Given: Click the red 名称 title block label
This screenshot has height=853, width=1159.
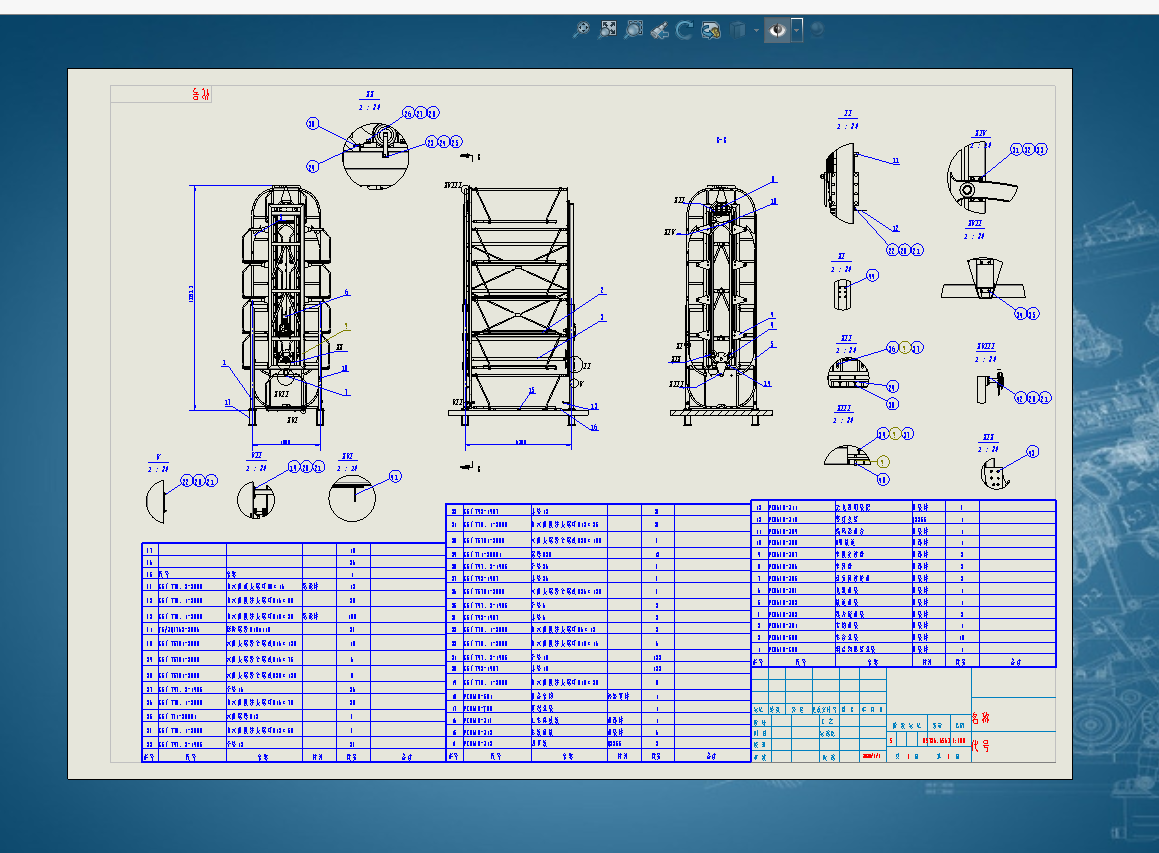Looking at the screenshot, I should click(981, 718).
